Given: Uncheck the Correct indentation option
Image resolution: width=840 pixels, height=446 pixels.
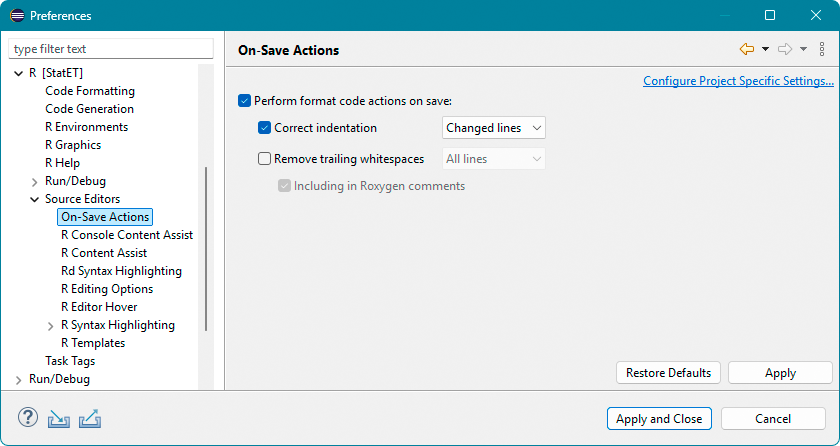Looking at the screenshot, I should (265, 128).
